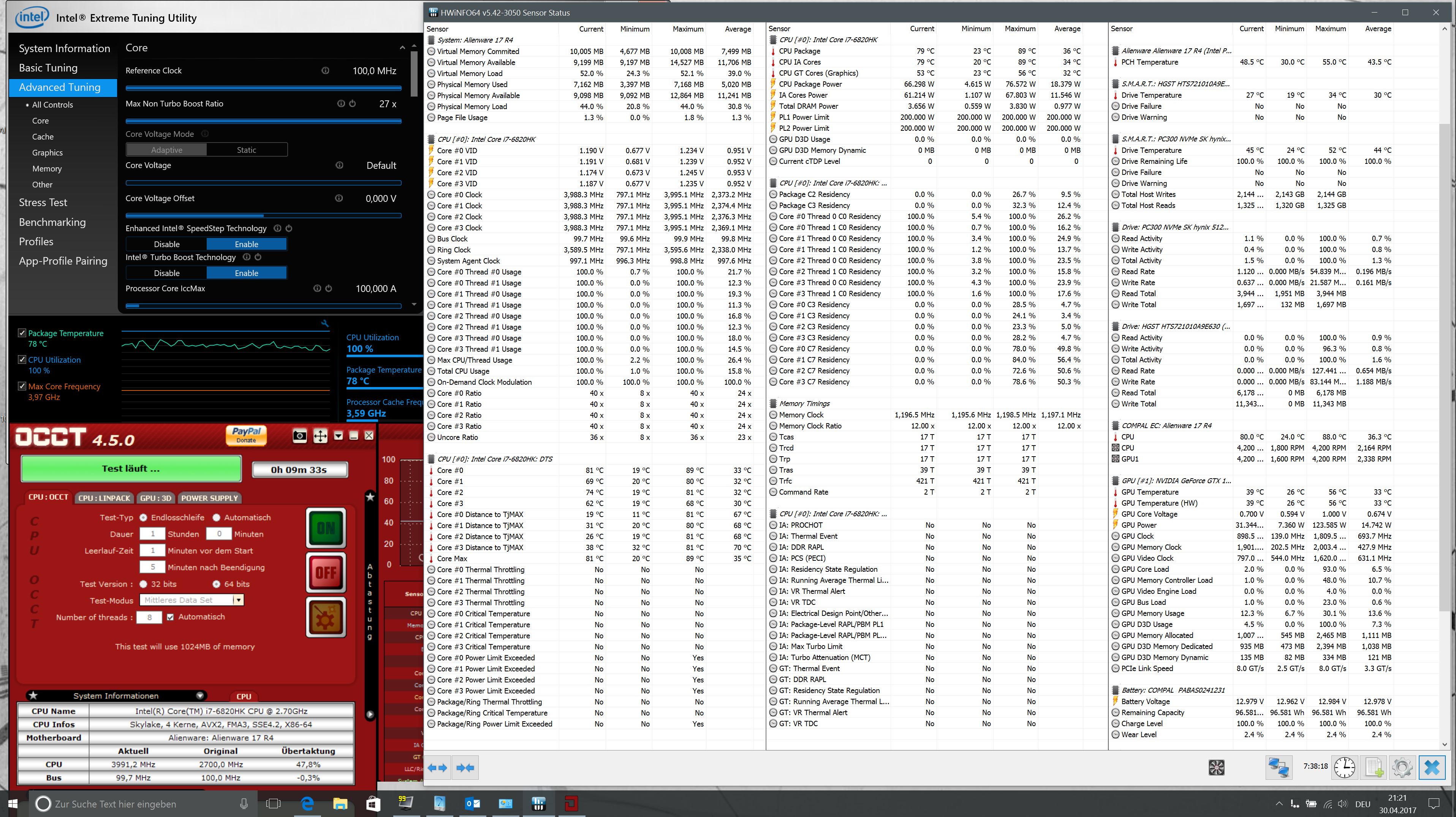Click HWiNFO logging start sheet icon
Screen dimensions: 1456x817
1374,767
